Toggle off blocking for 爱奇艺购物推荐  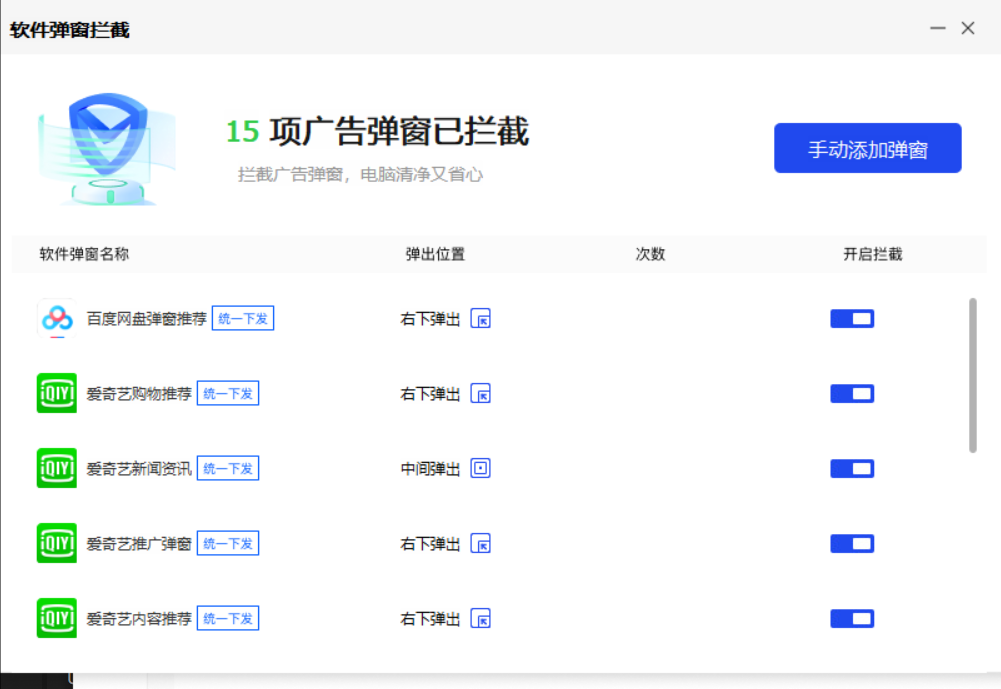click(x=852, y=393)
